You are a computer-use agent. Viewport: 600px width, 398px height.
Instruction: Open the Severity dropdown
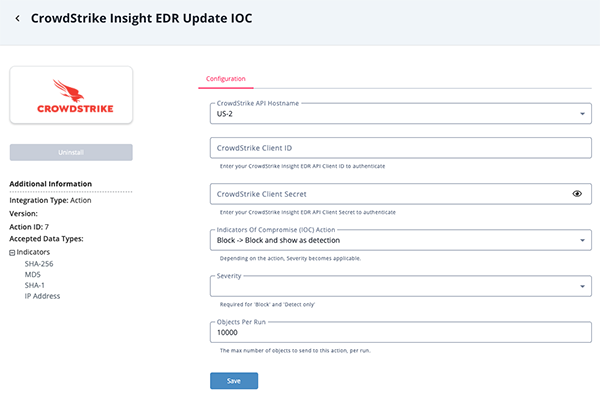pyautogui.click(x=401, y=286)
